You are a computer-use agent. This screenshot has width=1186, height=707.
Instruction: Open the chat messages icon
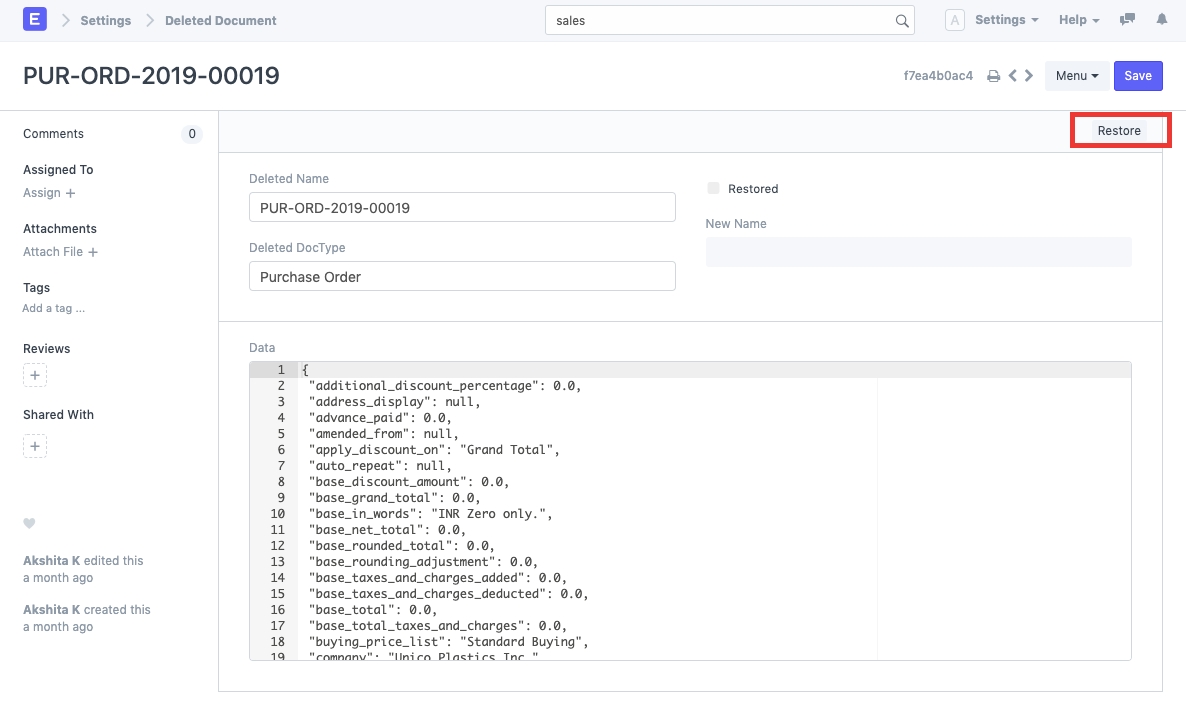click(x=1127, y=20)
